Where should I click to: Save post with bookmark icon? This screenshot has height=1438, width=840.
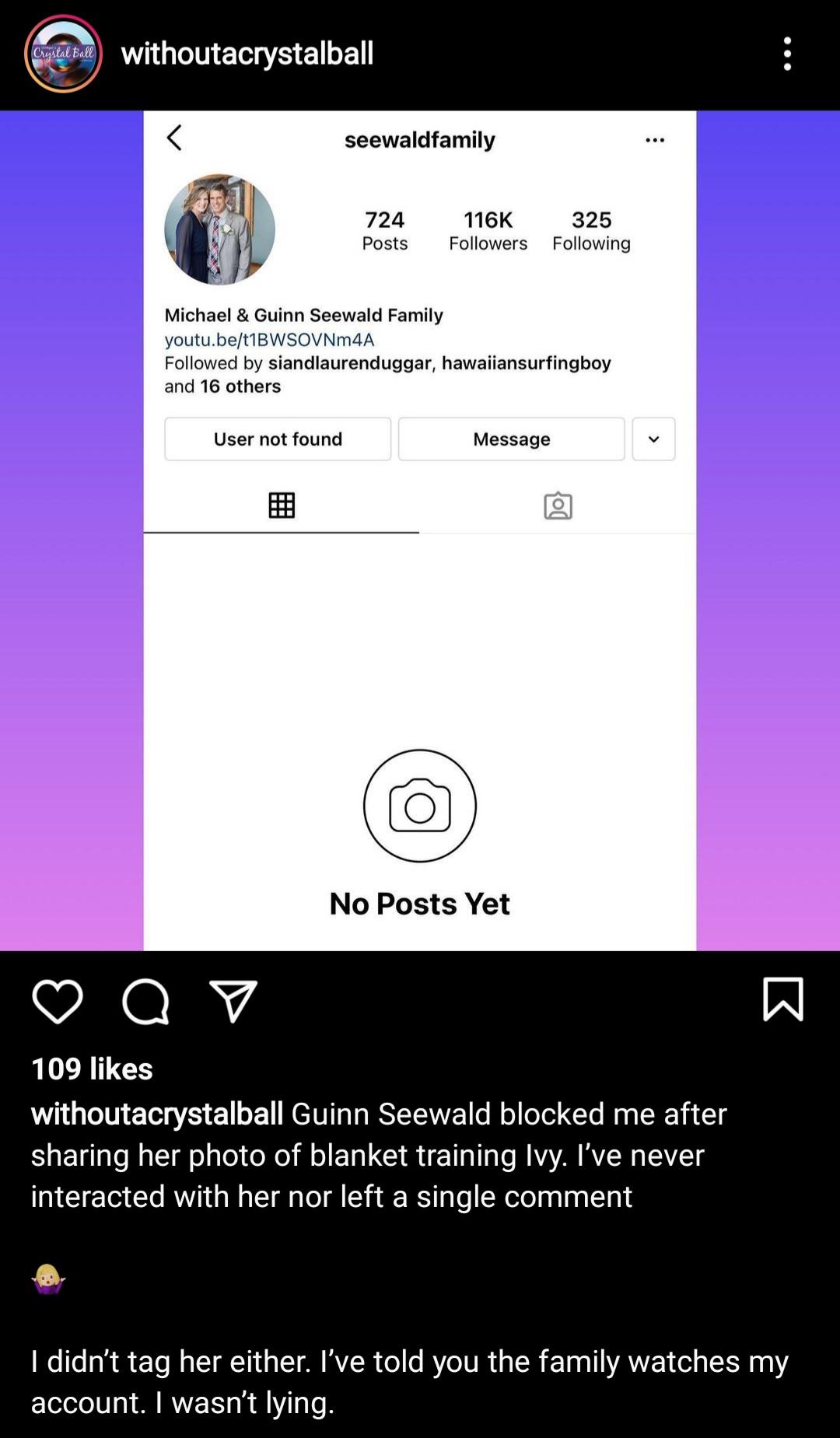pyautogui.click(x=783, y=999)
